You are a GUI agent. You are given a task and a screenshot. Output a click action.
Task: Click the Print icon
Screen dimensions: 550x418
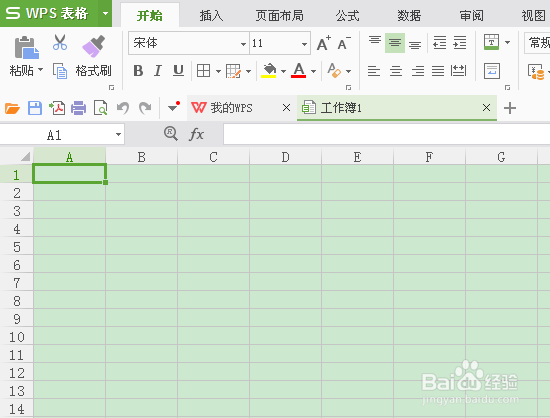79,108
